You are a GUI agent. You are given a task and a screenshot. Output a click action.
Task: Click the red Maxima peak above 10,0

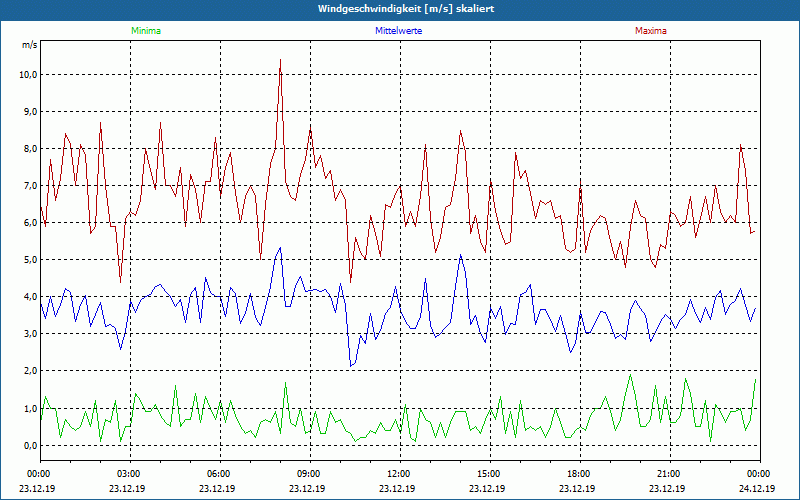[280, 60]
